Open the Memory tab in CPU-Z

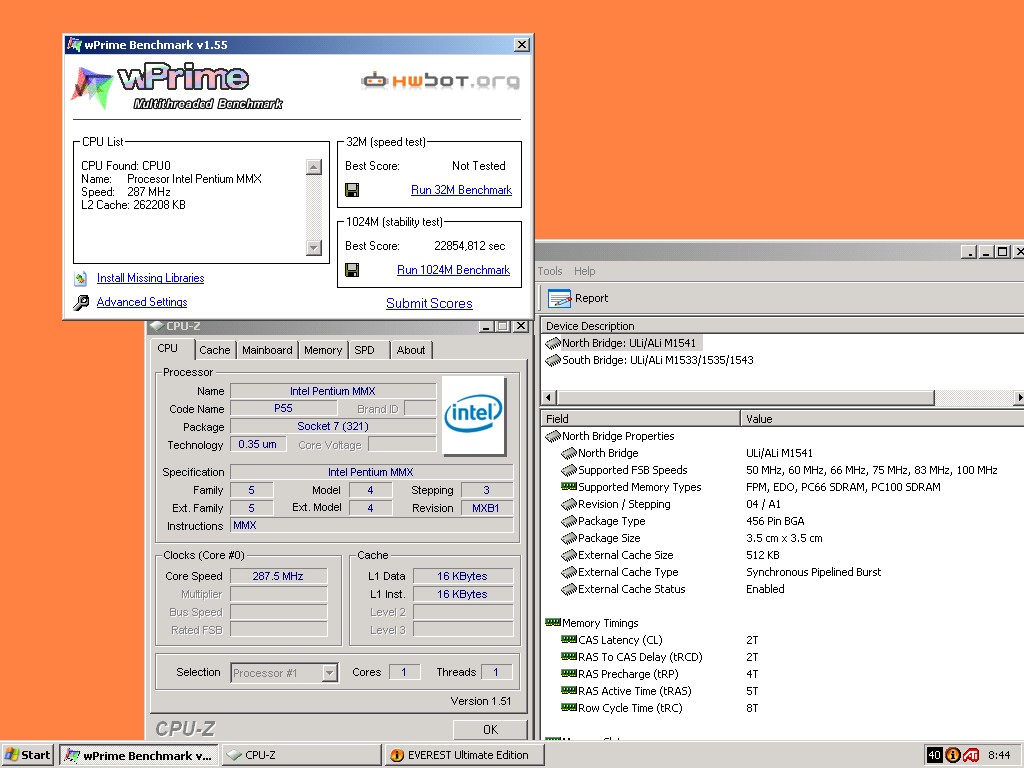[323, 350]
